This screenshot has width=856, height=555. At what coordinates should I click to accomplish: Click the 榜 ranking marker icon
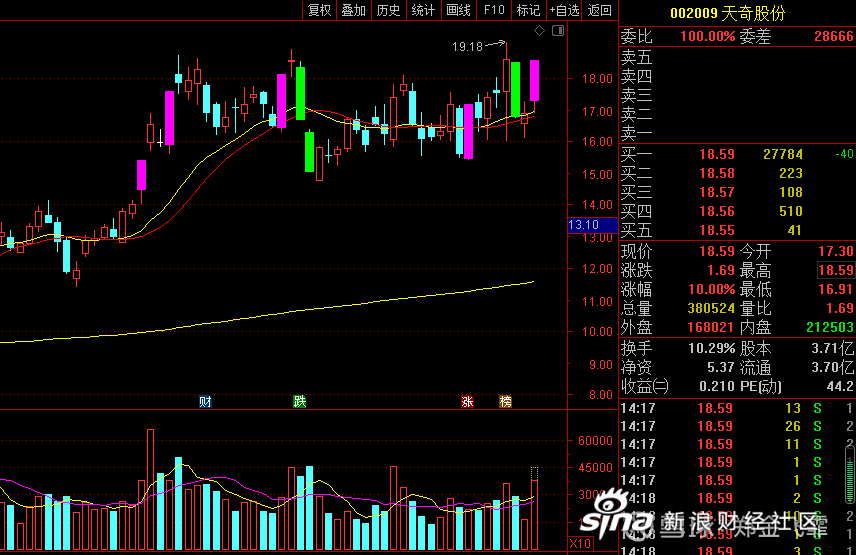[506, 402]
